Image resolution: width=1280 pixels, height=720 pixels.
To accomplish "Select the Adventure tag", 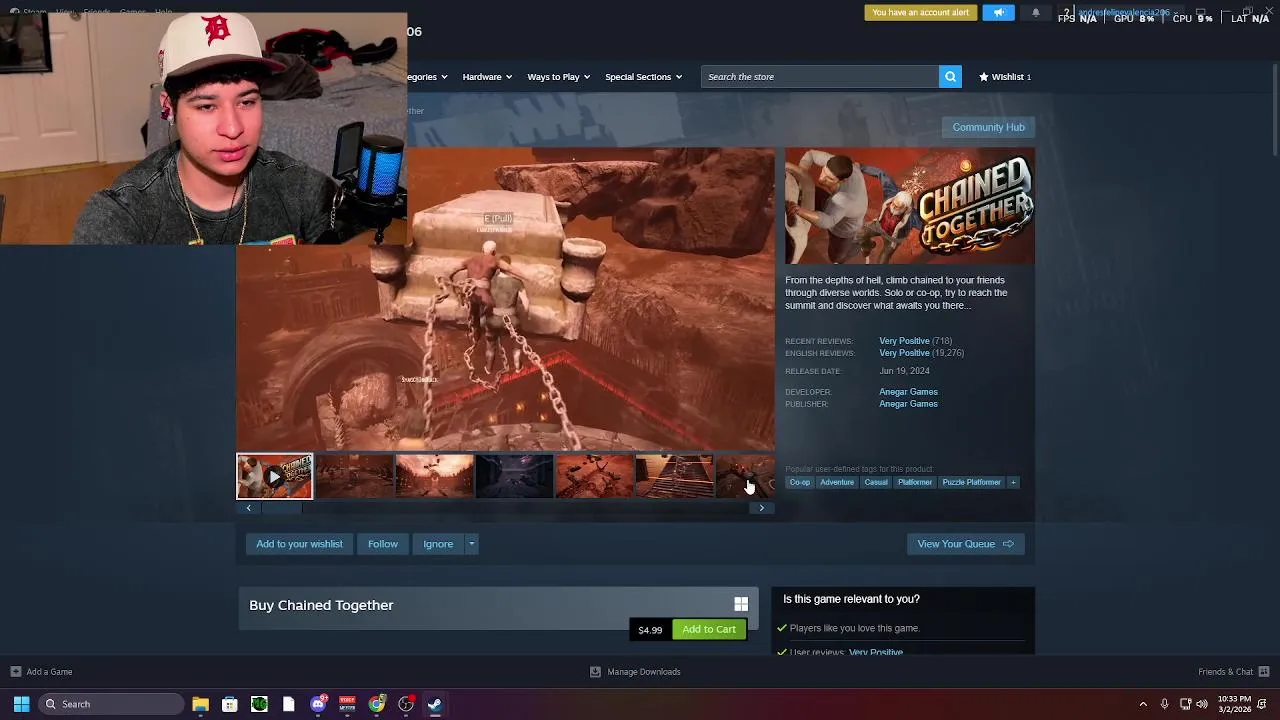I will (x=837, y=482).
